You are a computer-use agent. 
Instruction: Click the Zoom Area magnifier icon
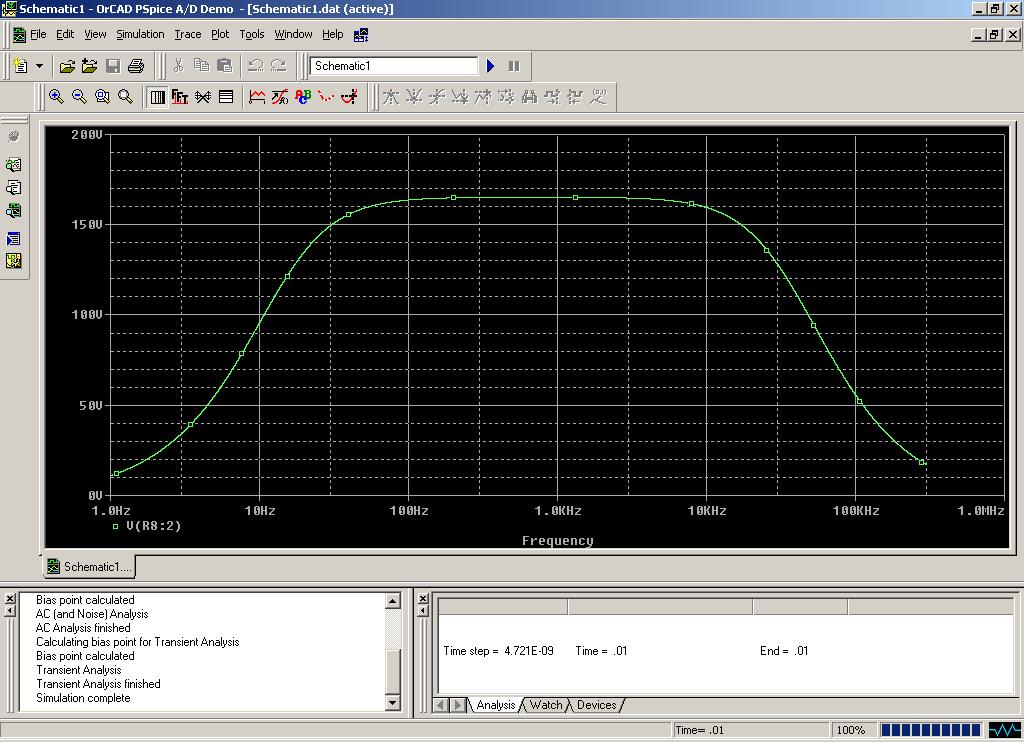pyautogui.click(x=102, y=97)
